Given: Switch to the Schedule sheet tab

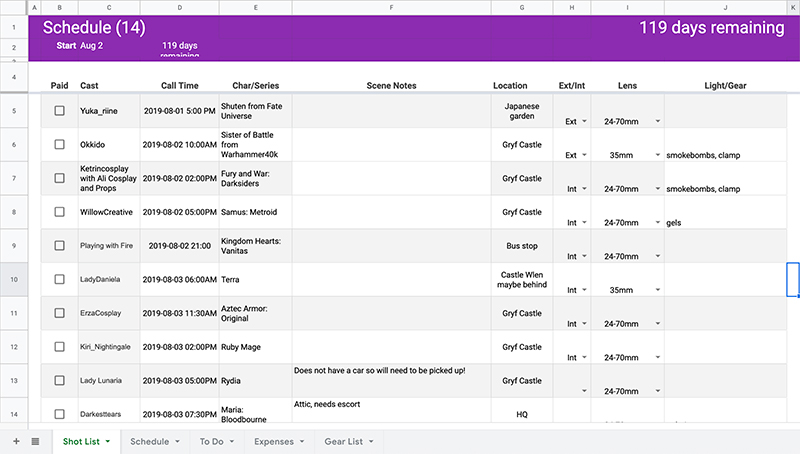Looking at the screenshot, I should [x=149, y=441].
